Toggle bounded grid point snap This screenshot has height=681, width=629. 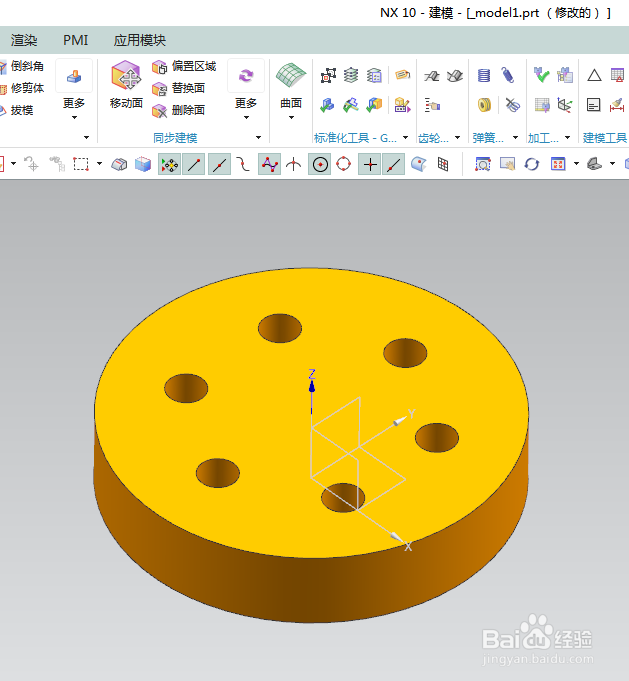(443, 164)
